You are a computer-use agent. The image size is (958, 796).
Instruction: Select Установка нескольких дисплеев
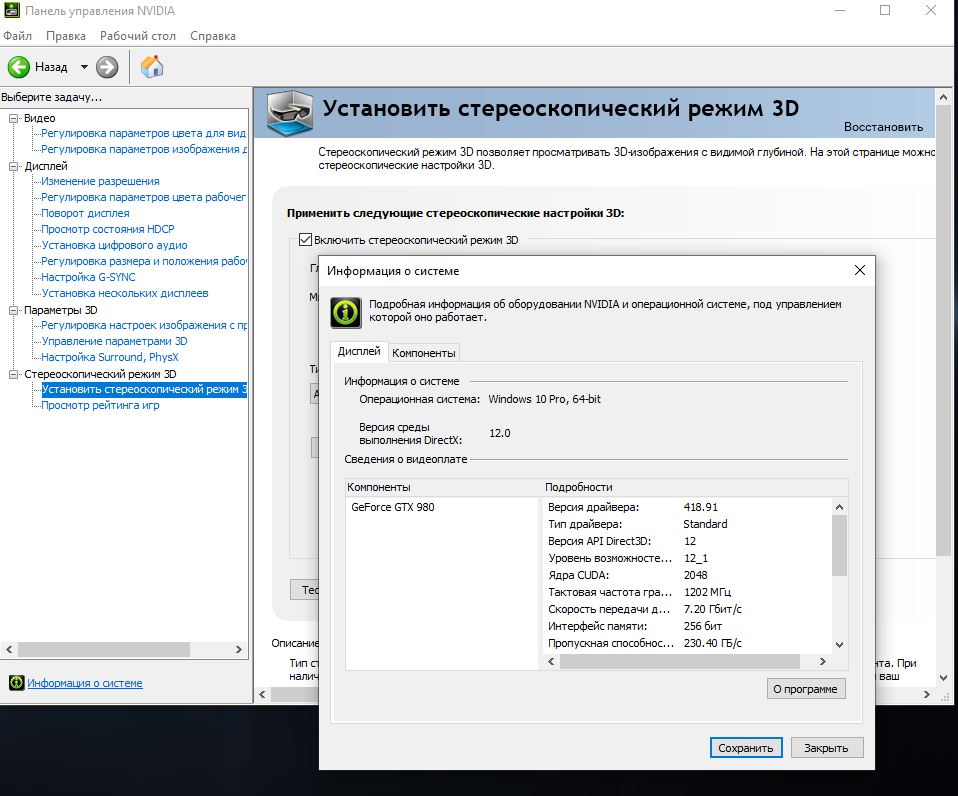coord(125,293)
